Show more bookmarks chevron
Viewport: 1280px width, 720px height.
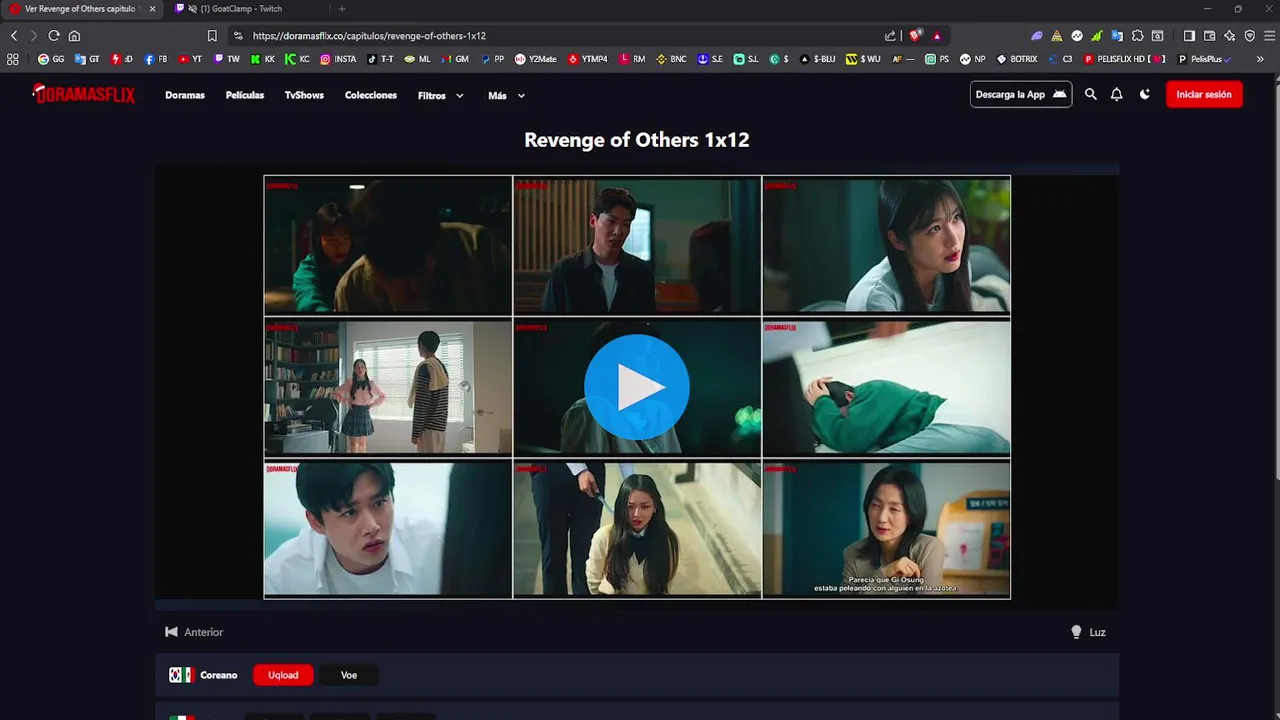click(x=1260, y=59)
